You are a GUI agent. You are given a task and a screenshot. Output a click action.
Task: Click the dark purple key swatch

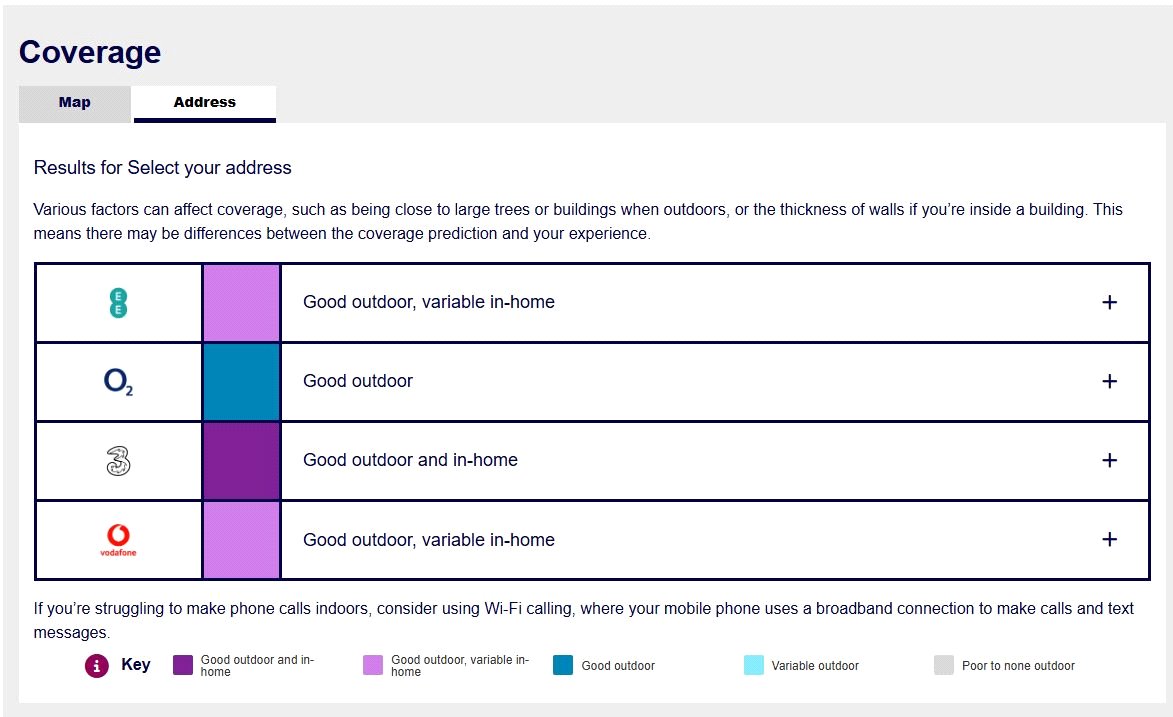click(x=183, y=665)
